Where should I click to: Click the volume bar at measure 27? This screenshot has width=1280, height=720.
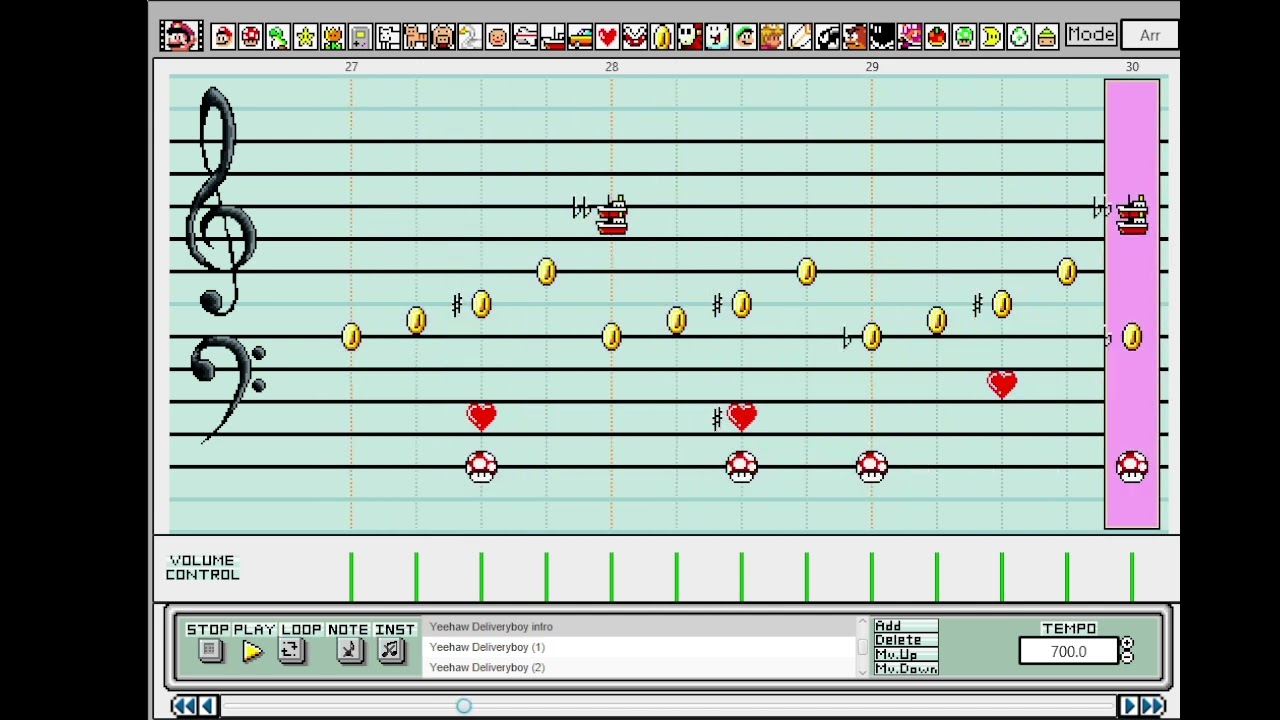click(351, 577)
